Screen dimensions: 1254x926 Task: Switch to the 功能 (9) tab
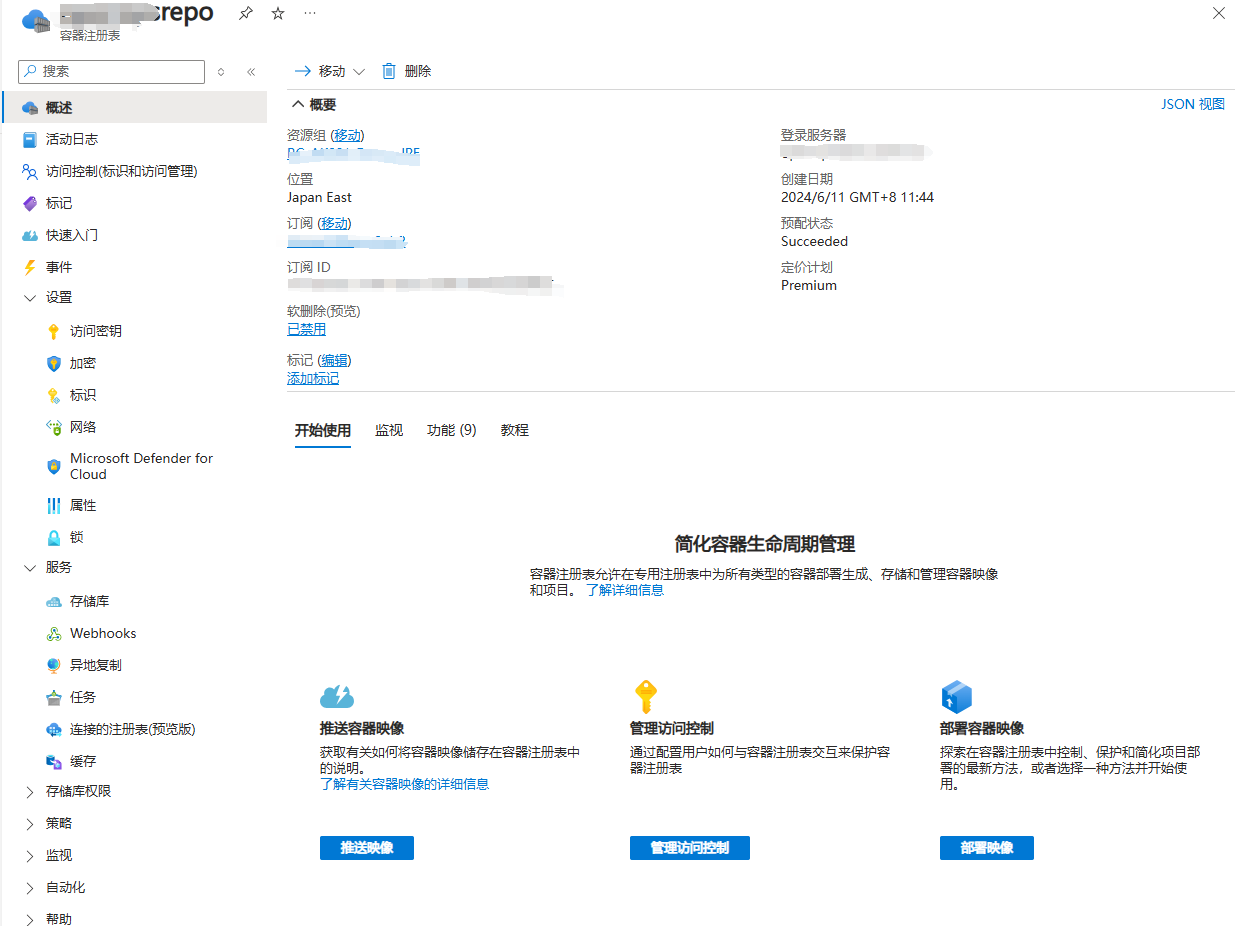point(451,430)
